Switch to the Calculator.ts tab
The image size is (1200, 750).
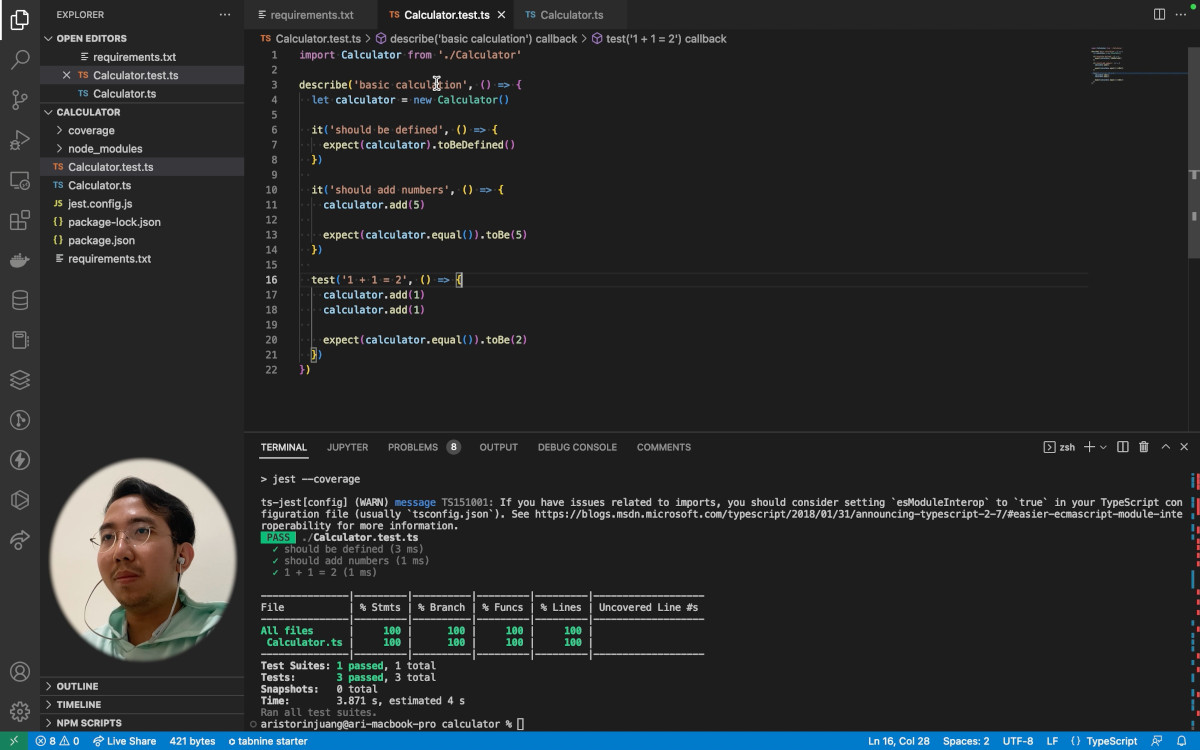(567, 15)
